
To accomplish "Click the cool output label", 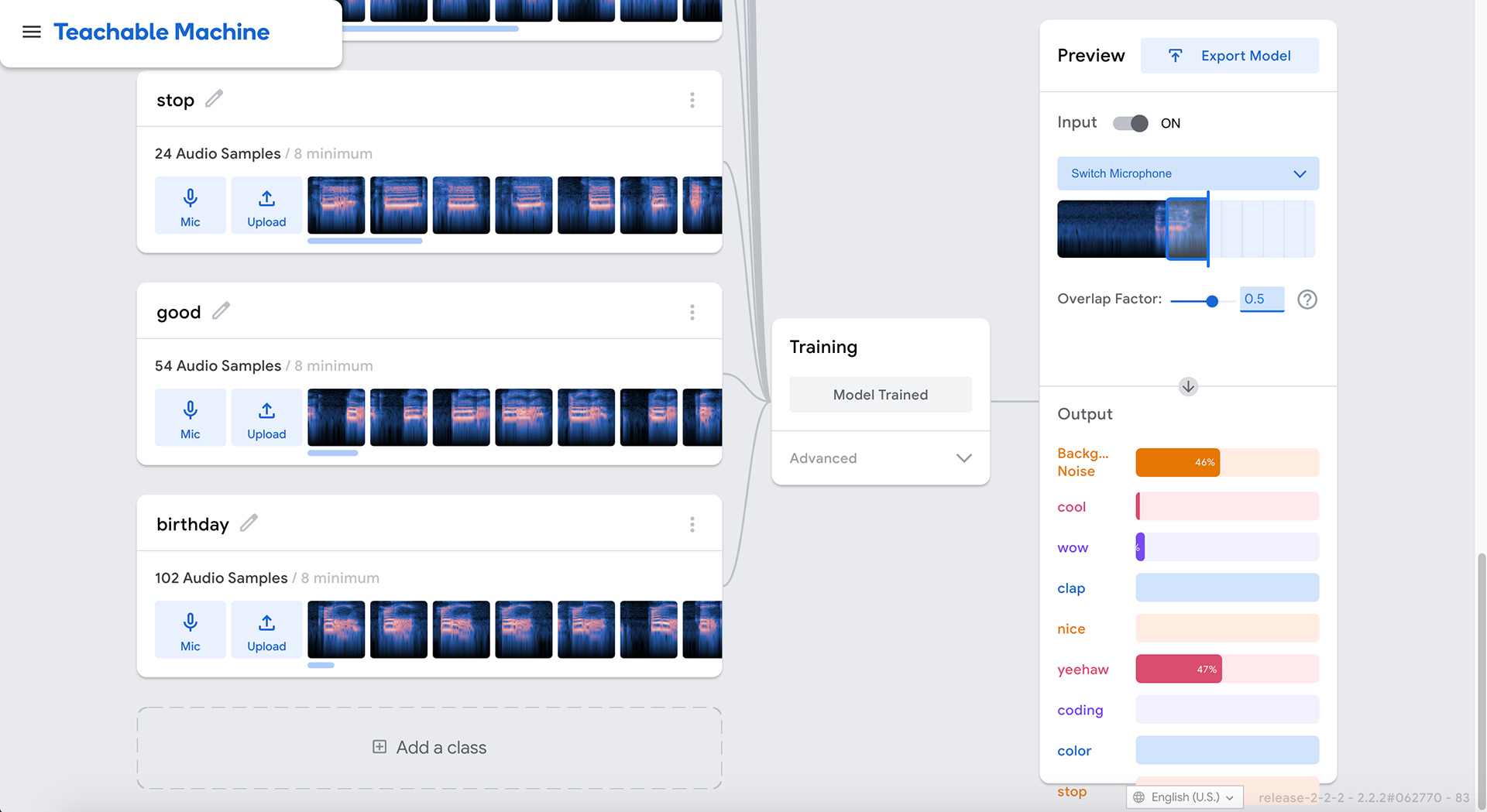I will 1072,507.
